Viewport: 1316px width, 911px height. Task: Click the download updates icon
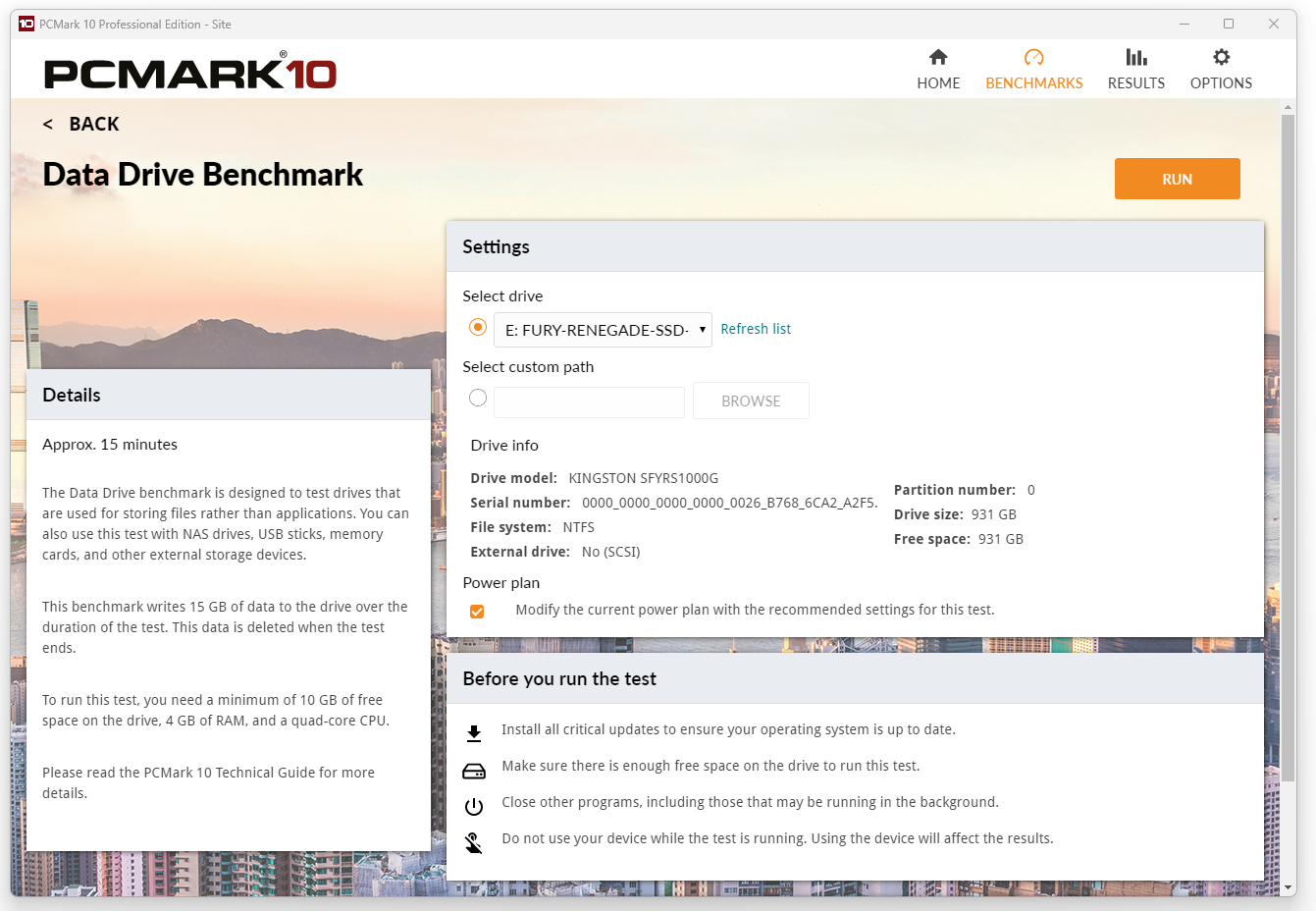[474, 732]
